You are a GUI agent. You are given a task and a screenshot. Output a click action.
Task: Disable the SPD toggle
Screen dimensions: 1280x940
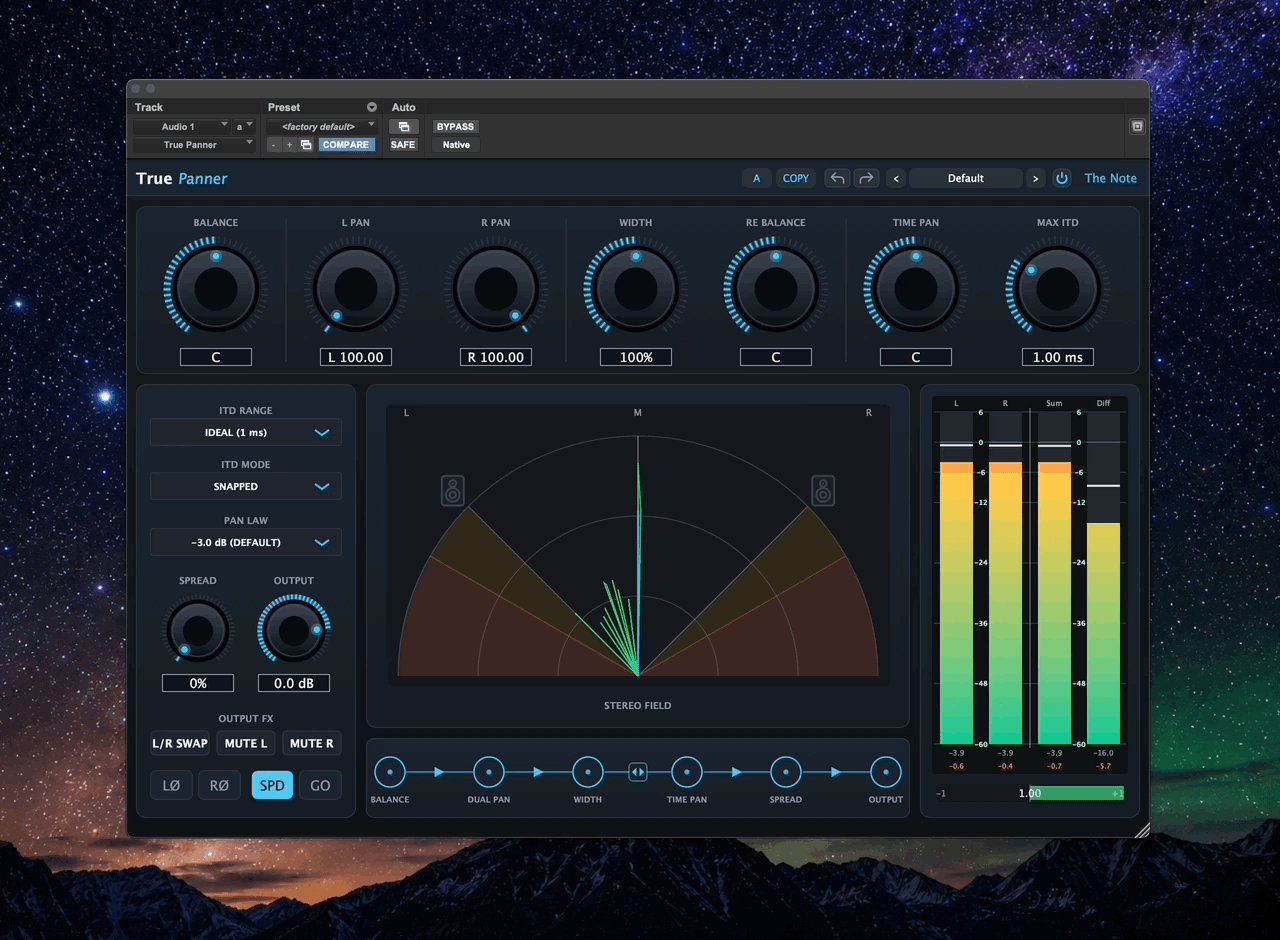(x=272, y=785)
